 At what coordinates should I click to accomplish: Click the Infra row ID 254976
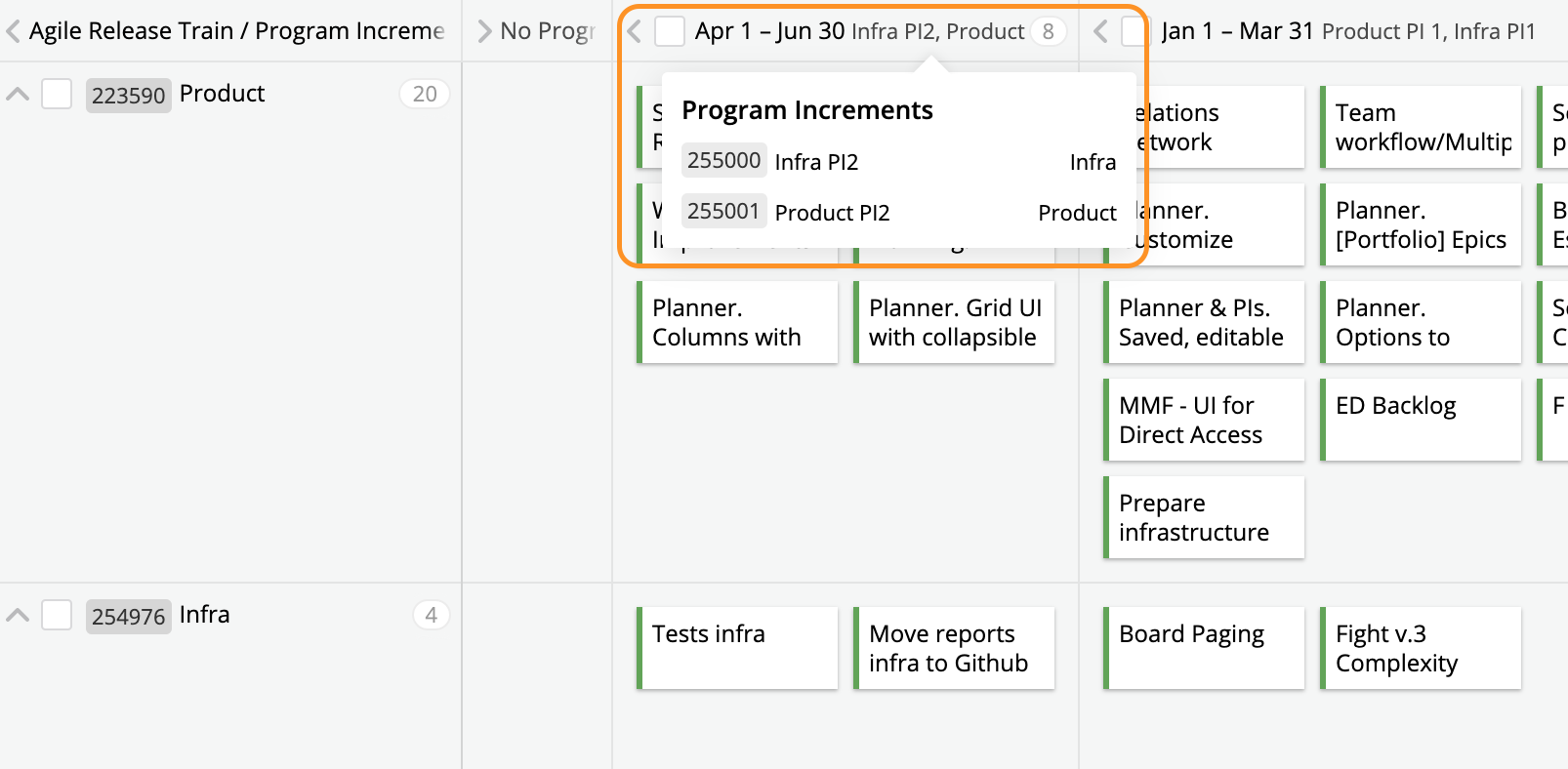point(128,617)
